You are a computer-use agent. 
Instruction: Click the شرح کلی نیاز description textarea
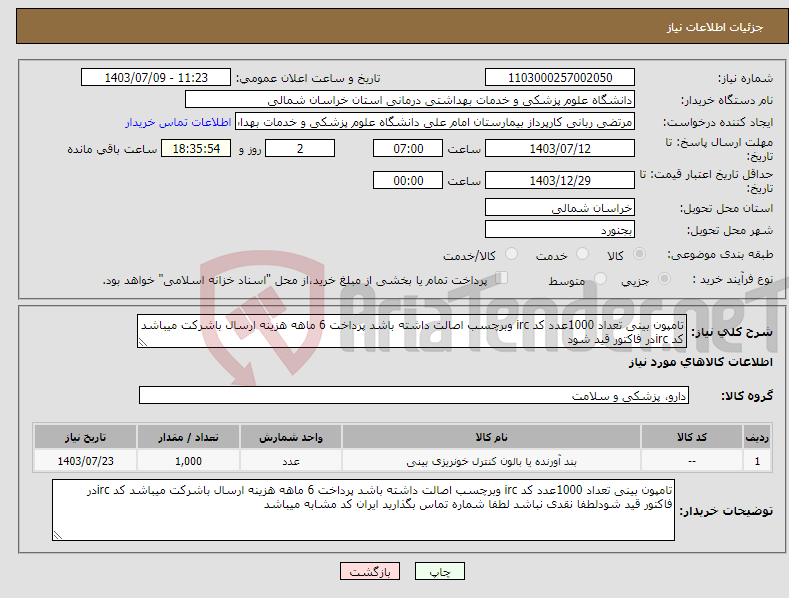pyautogui.click(x=412, y=331)
